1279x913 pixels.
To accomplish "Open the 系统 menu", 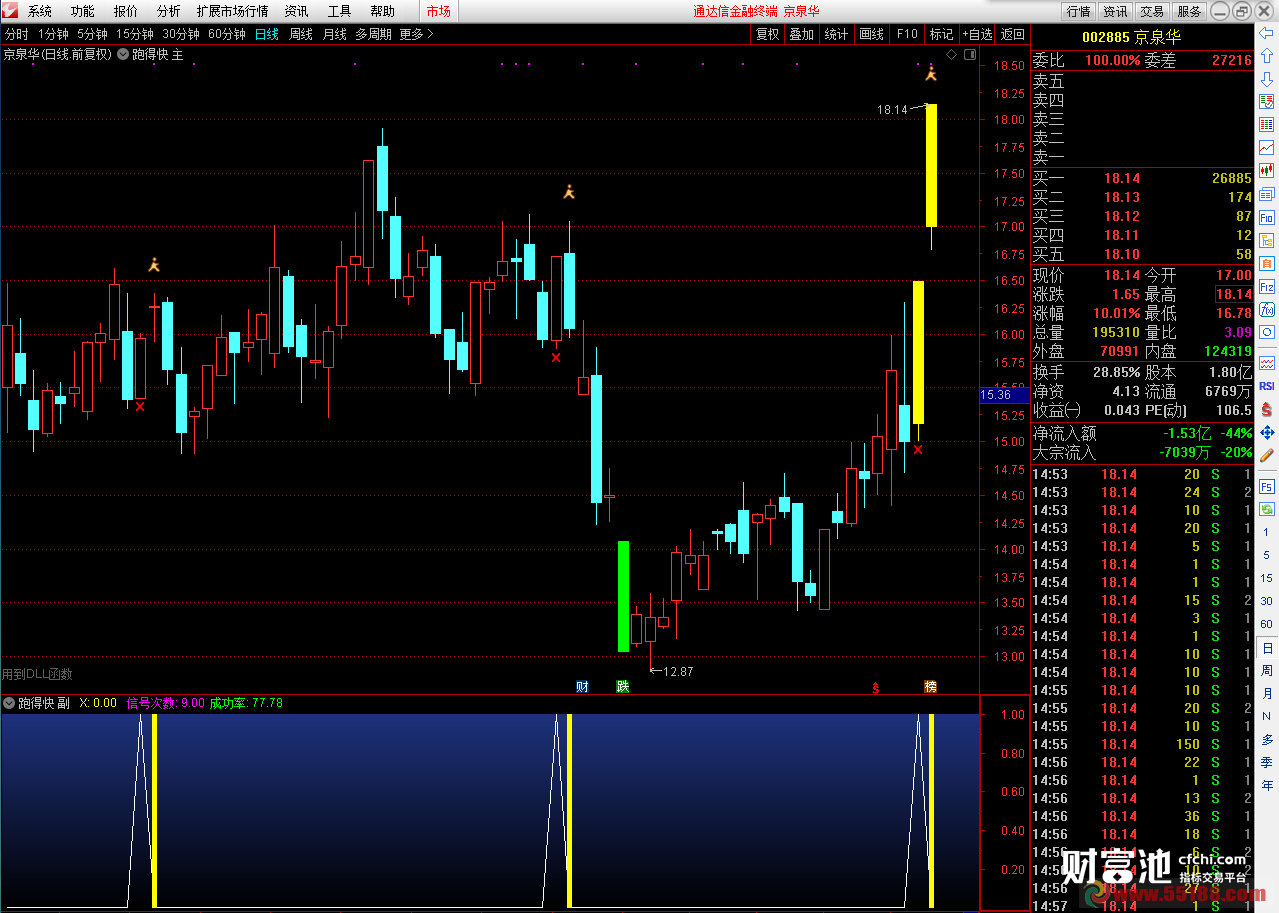I will pyautogui.click(x=40, y=11).
